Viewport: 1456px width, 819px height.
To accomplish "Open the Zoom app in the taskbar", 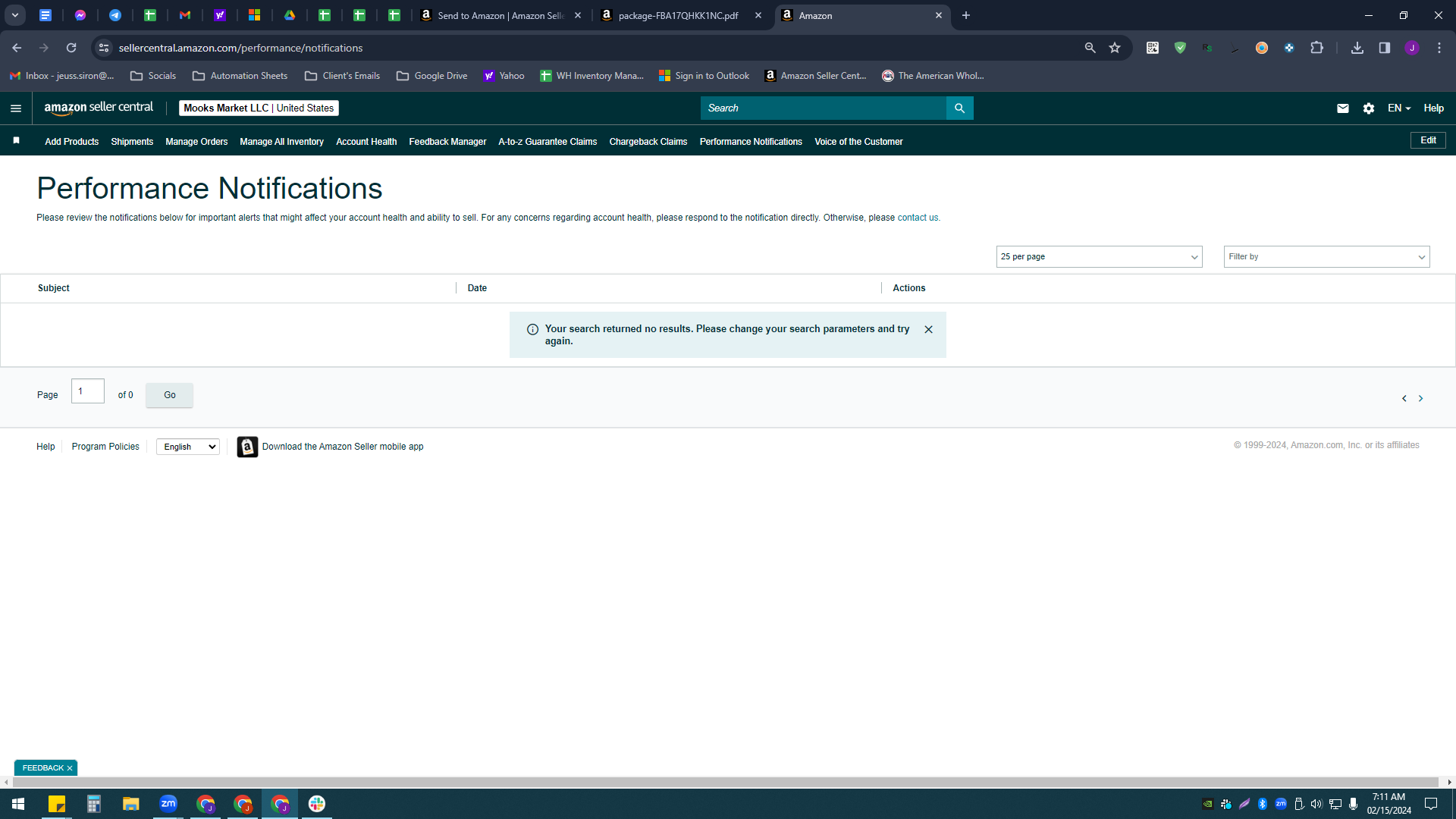I will click(168, 804).
